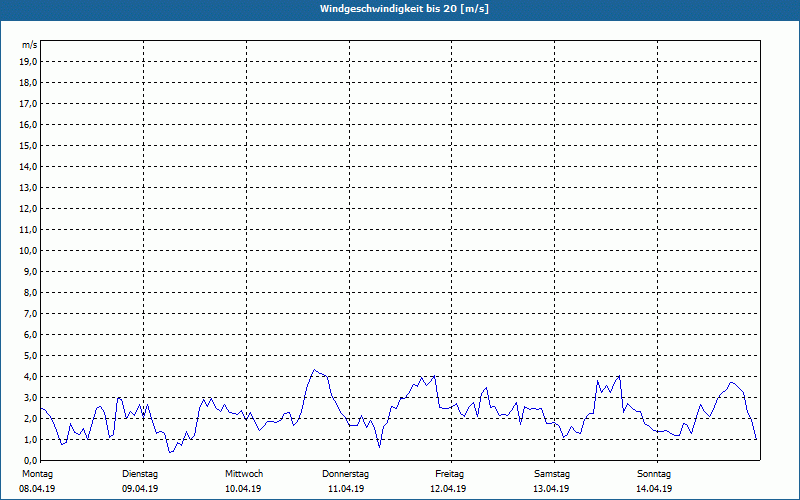800x500 pixels.
Task: Click the '19,0' y-axis label
Action: click(28, 62)
